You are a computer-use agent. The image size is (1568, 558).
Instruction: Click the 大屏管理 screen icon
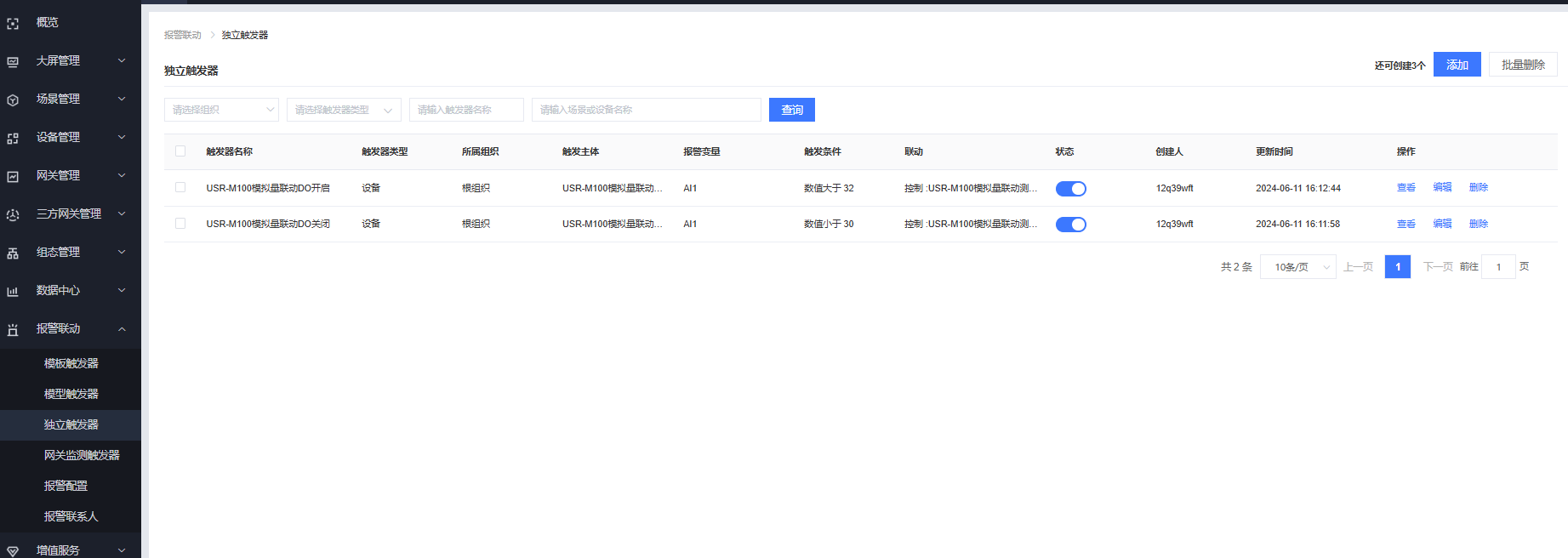[13, 62]
